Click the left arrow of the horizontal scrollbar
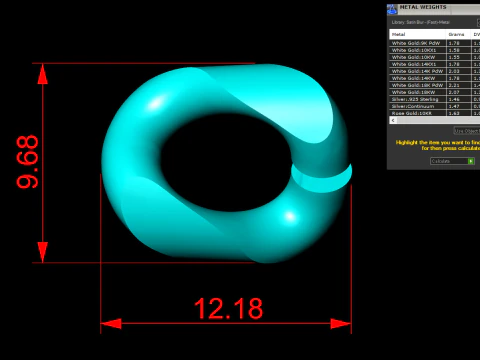The height and width of the screenshot is (360, 480). pos(393,120)
